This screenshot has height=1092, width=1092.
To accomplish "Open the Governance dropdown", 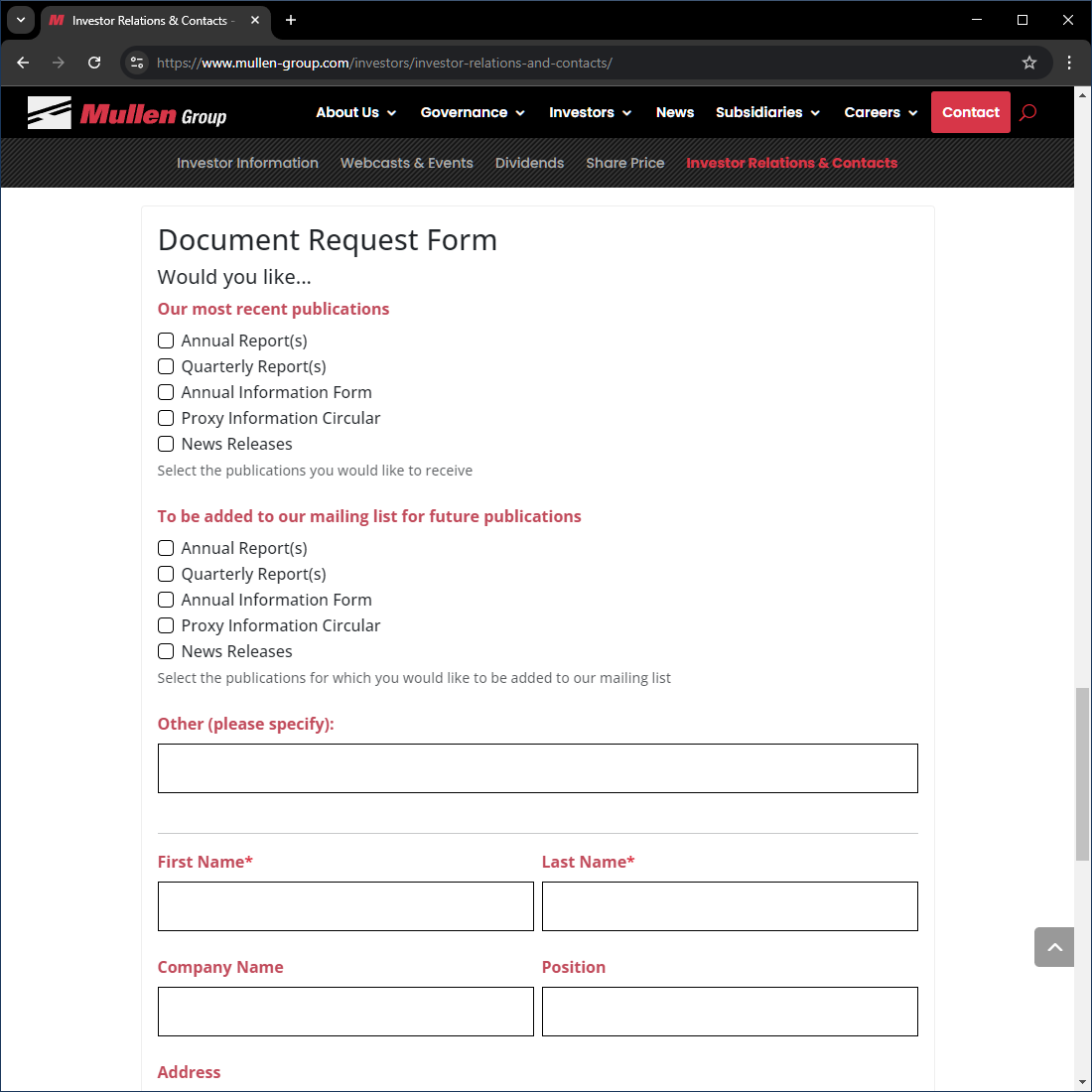I will click(473, 112).
